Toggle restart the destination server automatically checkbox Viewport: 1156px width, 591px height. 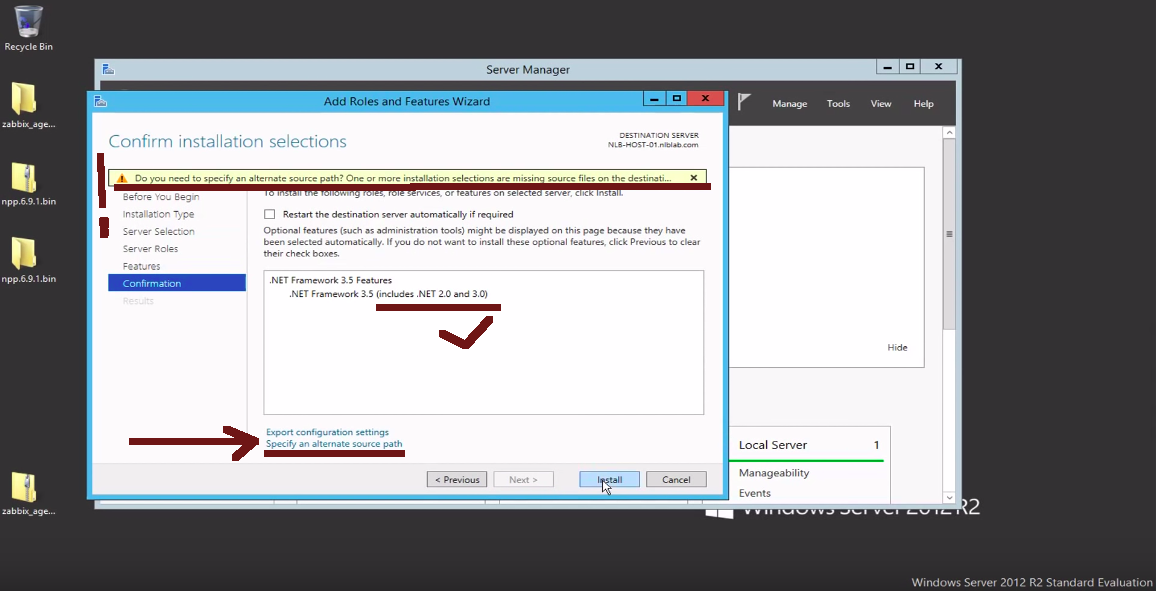point(269,214)
